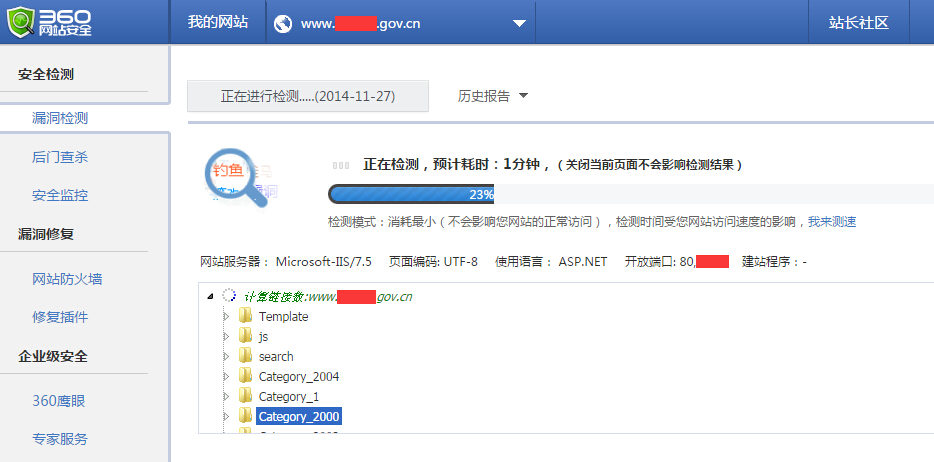Click the Template folder icon
Viewport: 934px width, 462px height.
245,316
